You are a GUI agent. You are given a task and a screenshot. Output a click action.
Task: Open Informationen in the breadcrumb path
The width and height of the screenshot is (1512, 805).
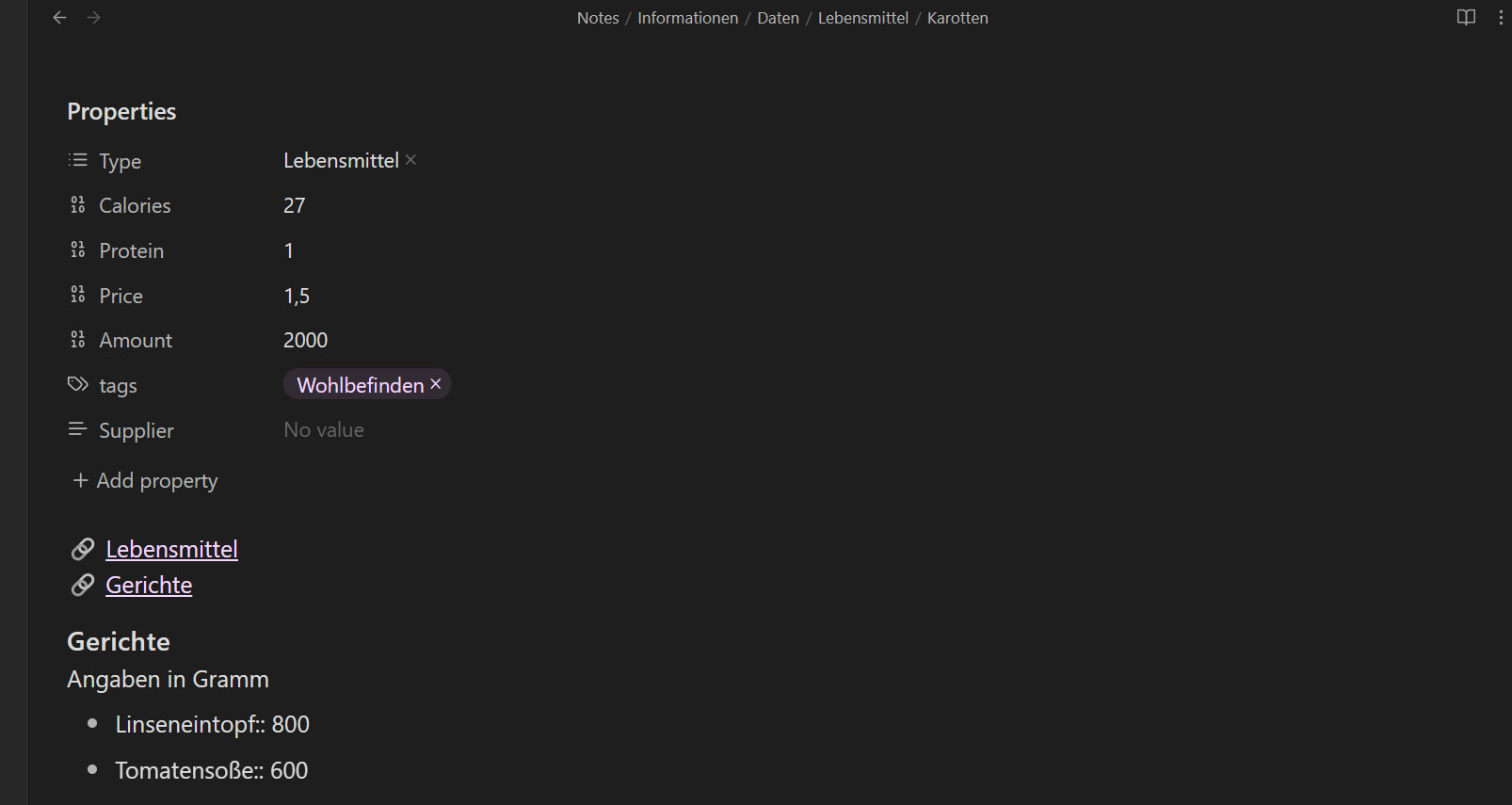point(688,18)
